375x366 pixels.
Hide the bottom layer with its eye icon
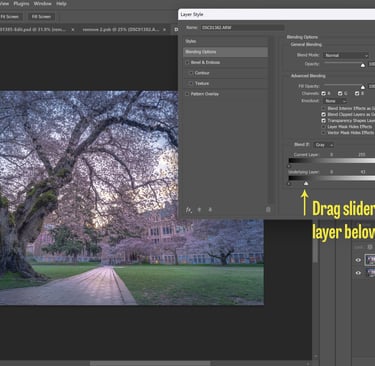pyautogui.click(x=358, y=273)
